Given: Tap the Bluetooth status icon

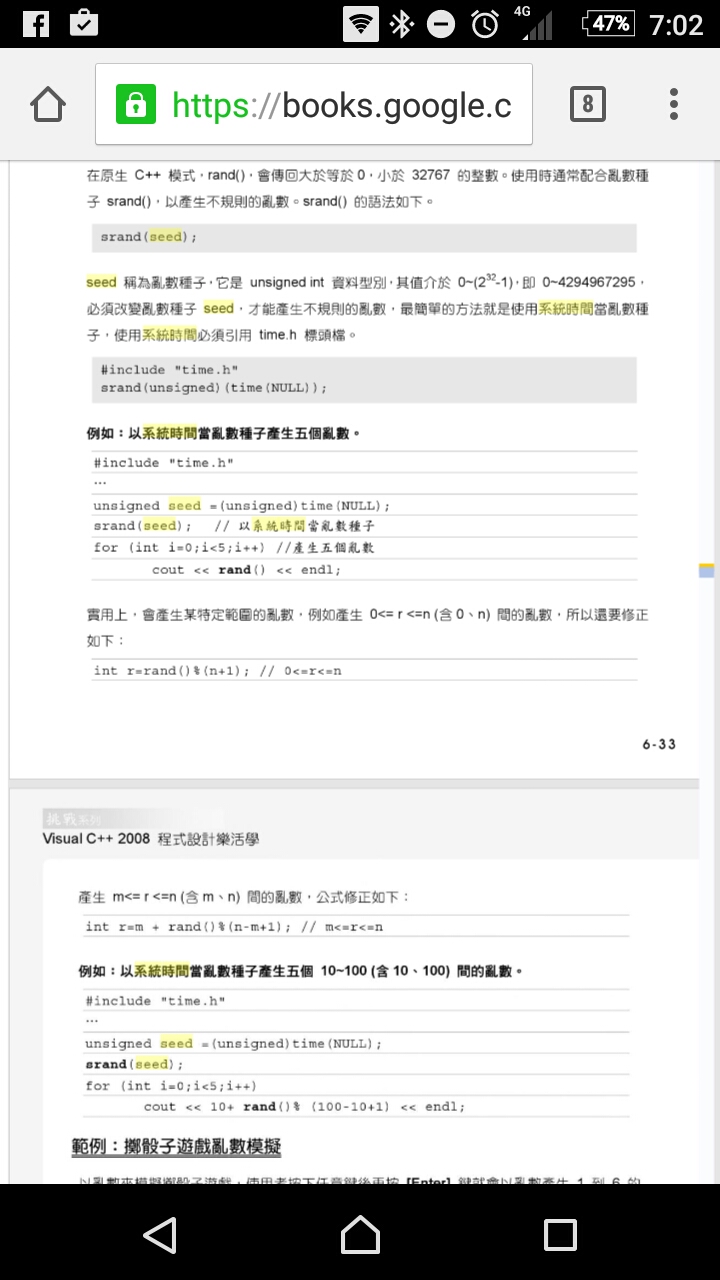Looking at the screenshot, I should coord(401,24).
